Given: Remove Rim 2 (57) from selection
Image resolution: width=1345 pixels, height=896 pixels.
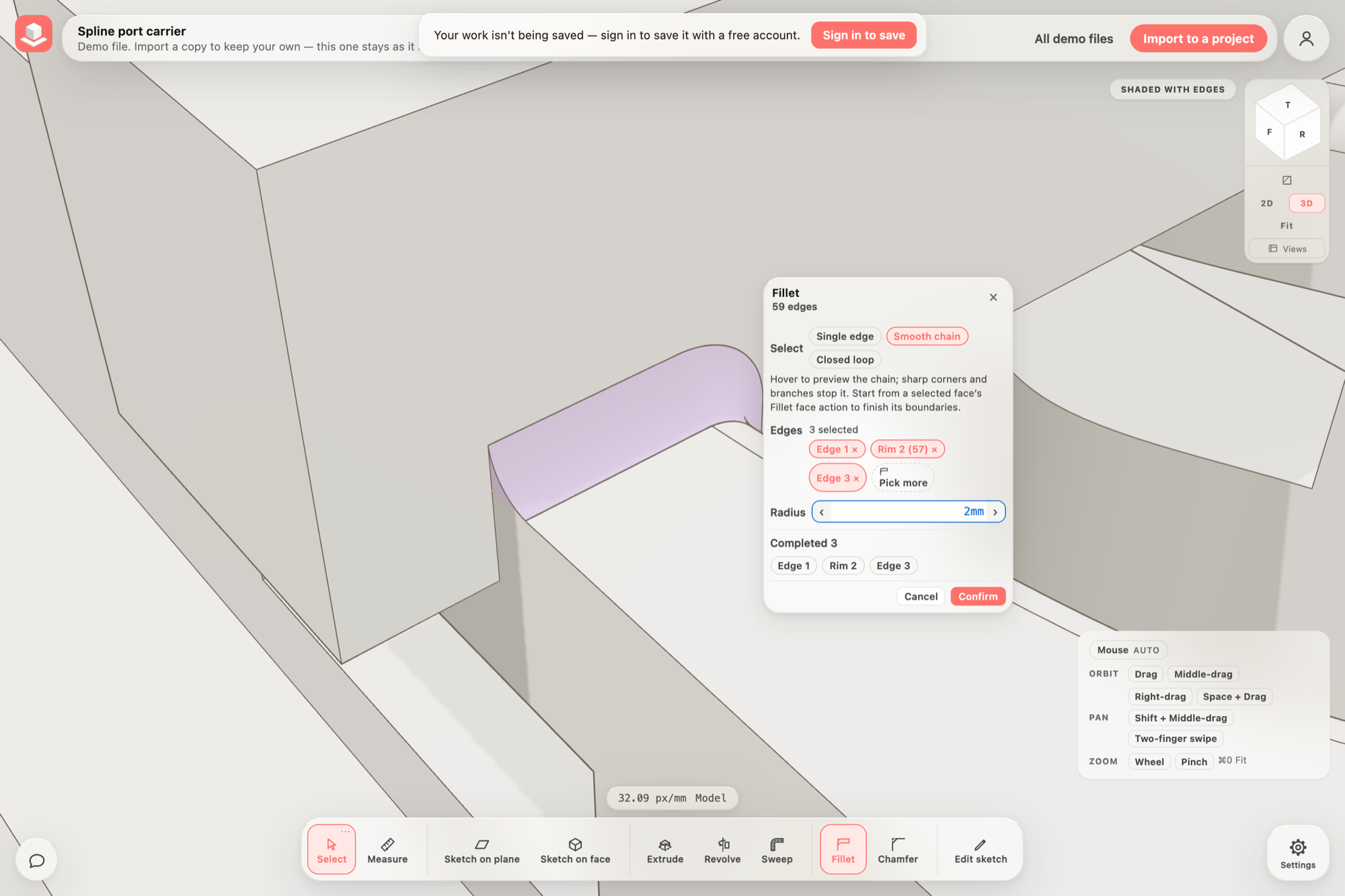Looking at the screenshot, I should [934, 450].
